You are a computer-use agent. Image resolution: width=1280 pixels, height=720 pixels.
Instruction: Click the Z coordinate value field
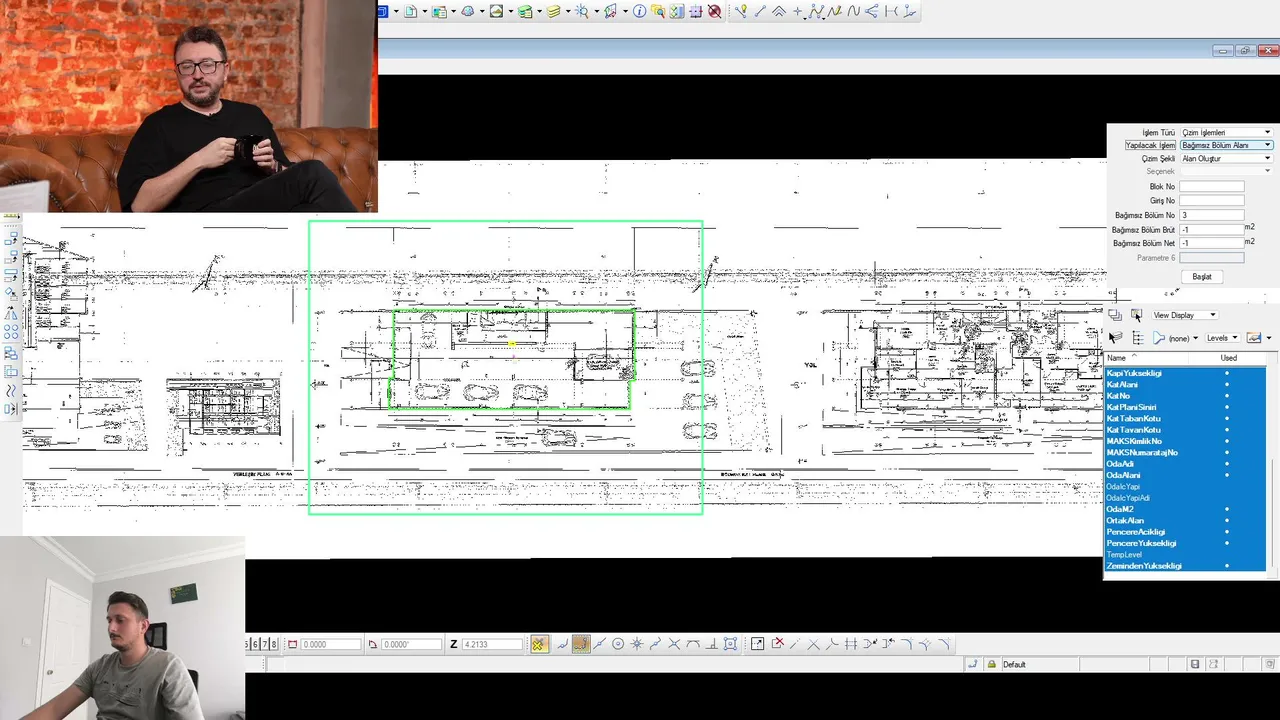coord(492,644)
